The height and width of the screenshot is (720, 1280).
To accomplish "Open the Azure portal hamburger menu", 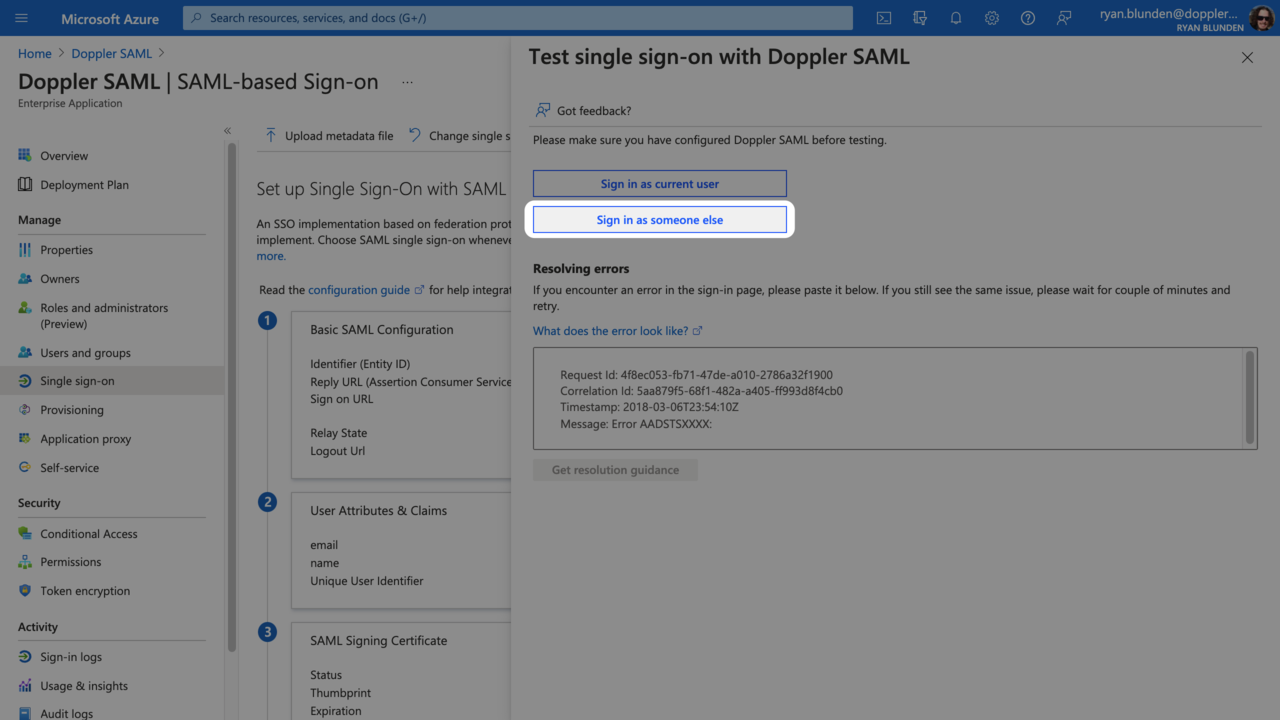I will click(x=22, y=18).
